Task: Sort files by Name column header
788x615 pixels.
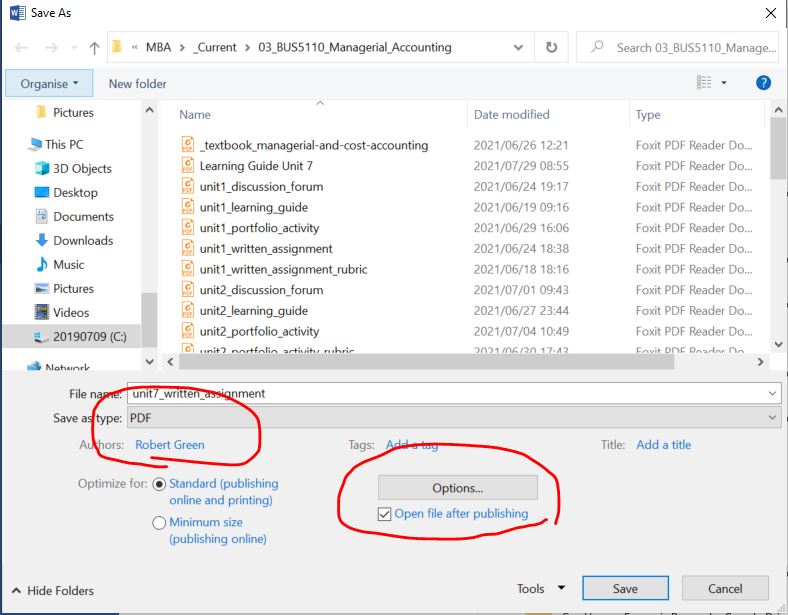Action: click(194, 115)
